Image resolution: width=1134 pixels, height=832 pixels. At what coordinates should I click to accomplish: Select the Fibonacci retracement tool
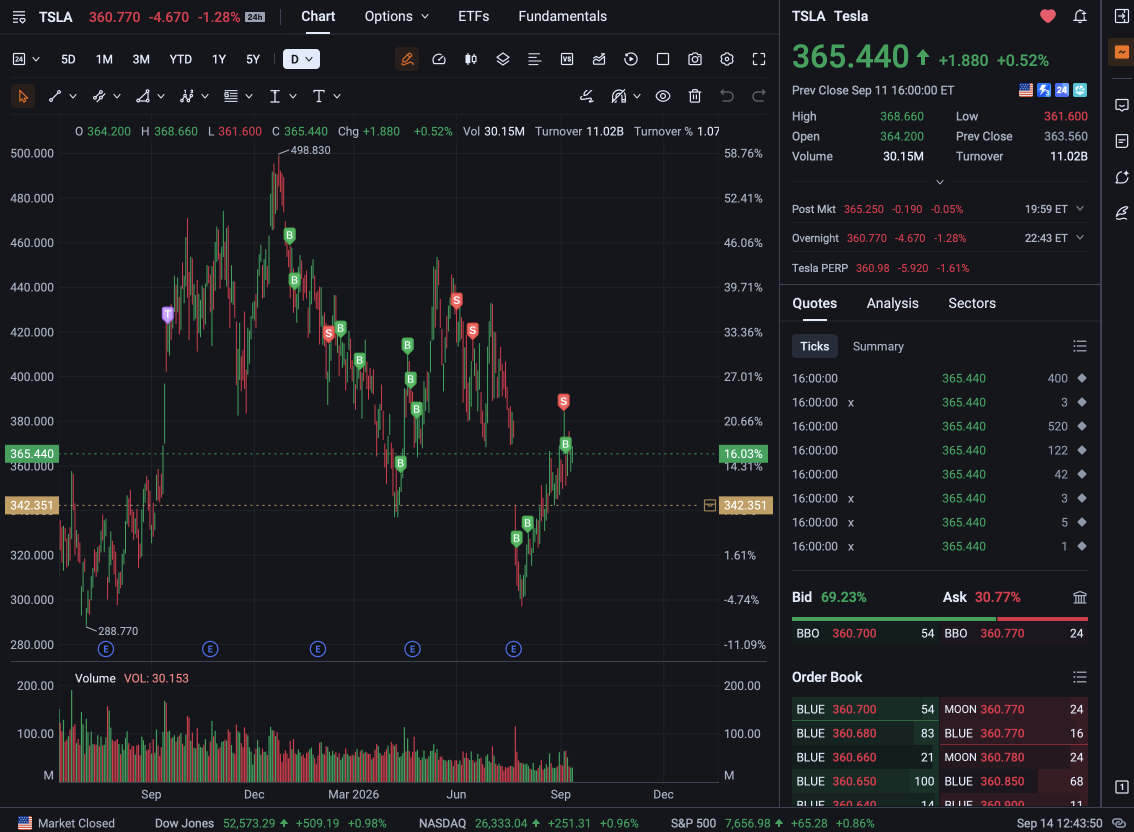click(x=231, y=96)
